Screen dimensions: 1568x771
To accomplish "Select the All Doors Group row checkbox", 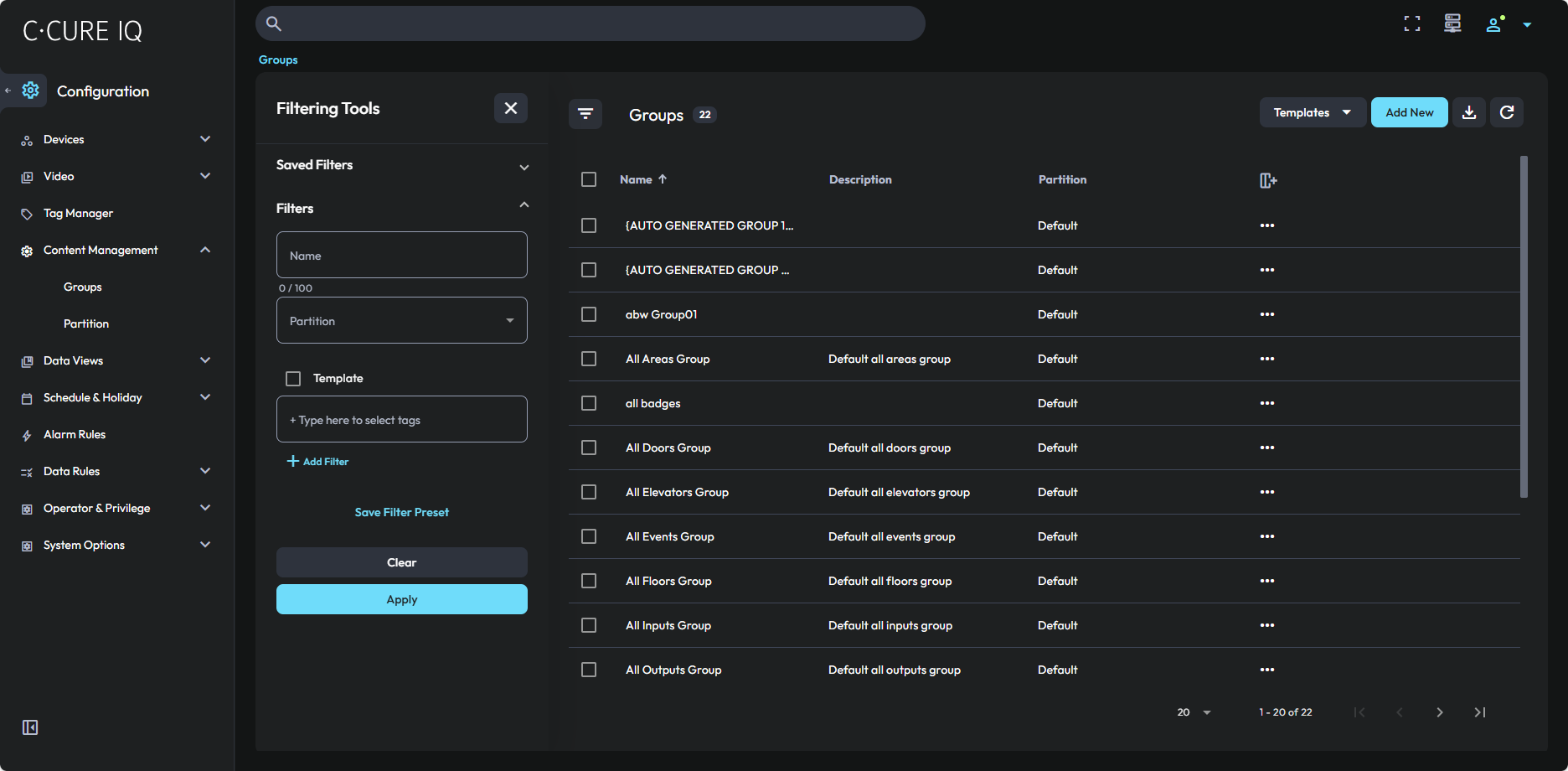I will click(589, 448).
